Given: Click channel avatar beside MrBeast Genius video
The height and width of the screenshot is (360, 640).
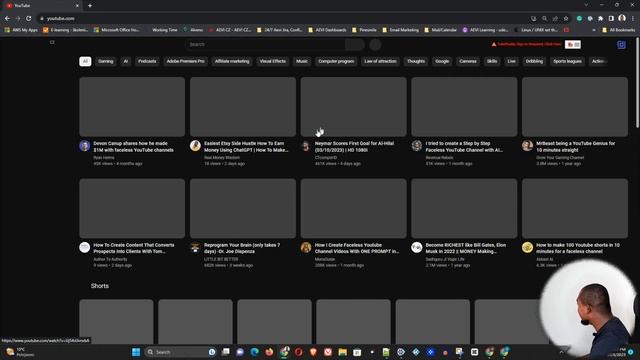Looking at the screenshot, I should (527, 146).
